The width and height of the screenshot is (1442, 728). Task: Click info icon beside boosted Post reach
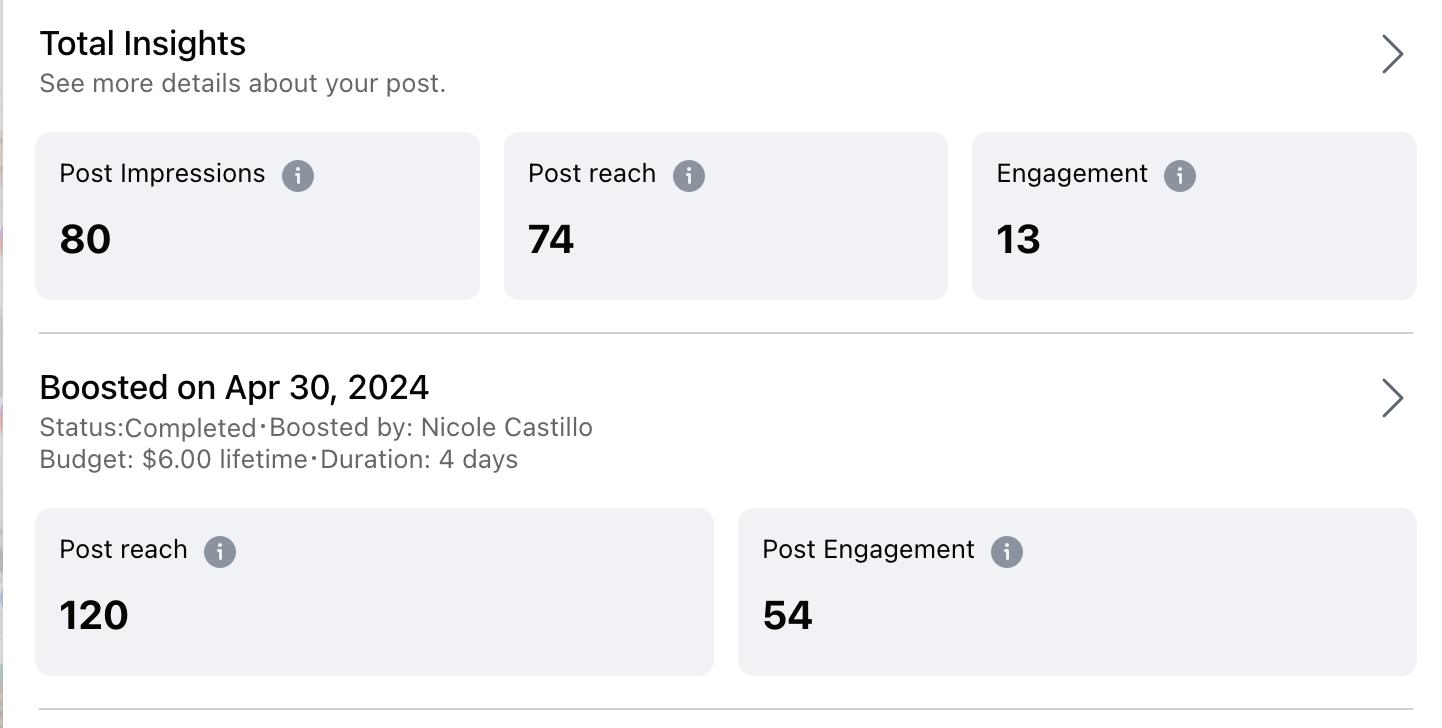coord(220,552)
